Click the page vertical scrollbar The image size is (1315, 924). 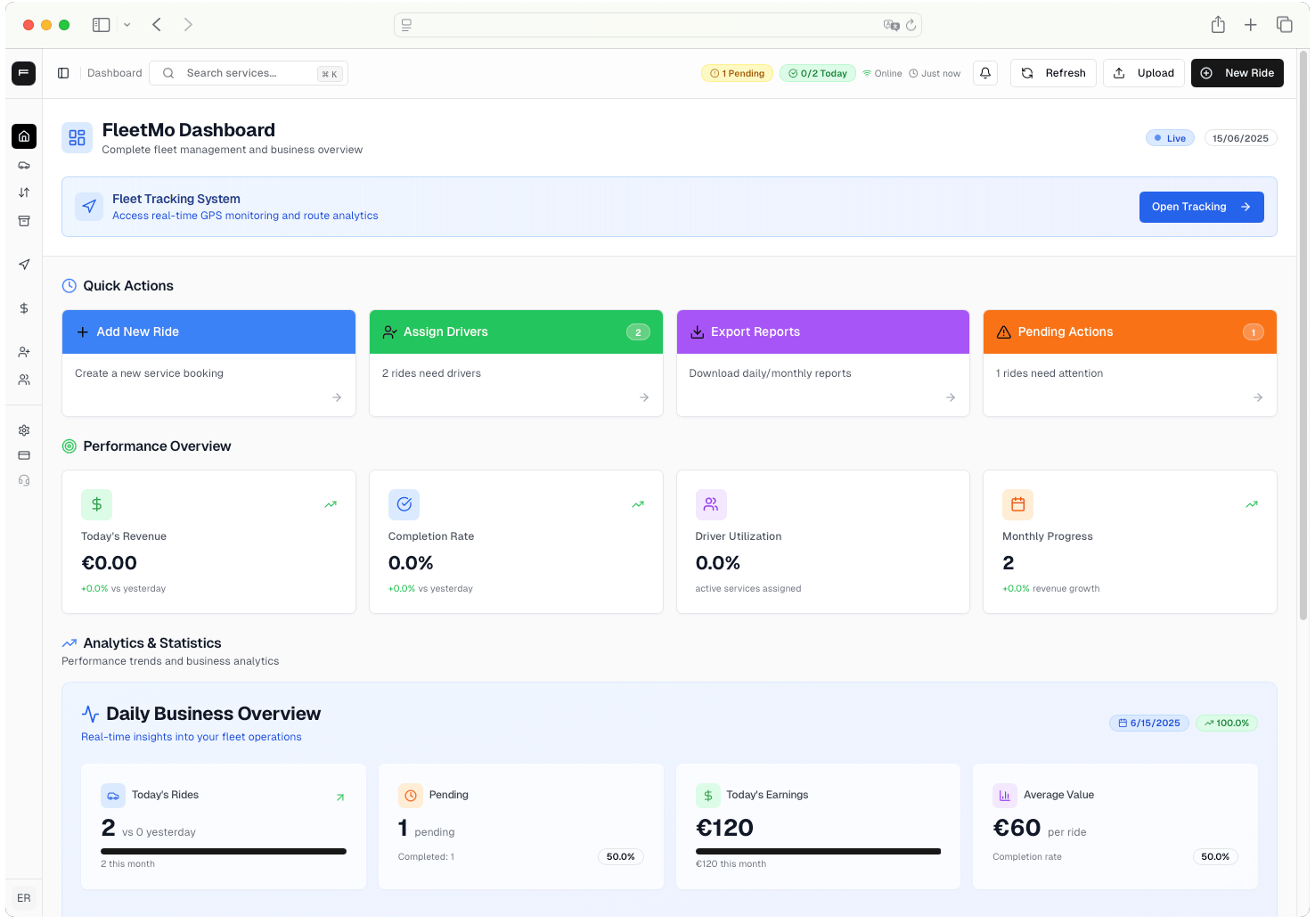pos(1303,335)
